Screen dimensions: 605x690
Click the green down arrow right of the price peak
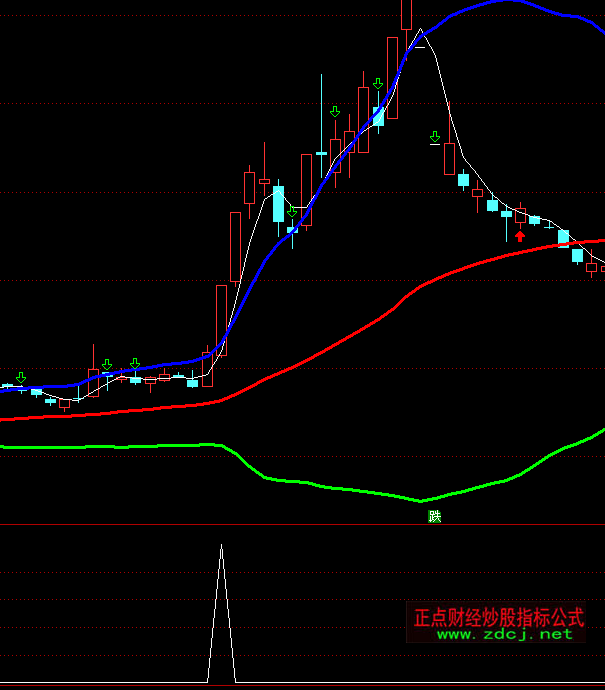(435, 136)
